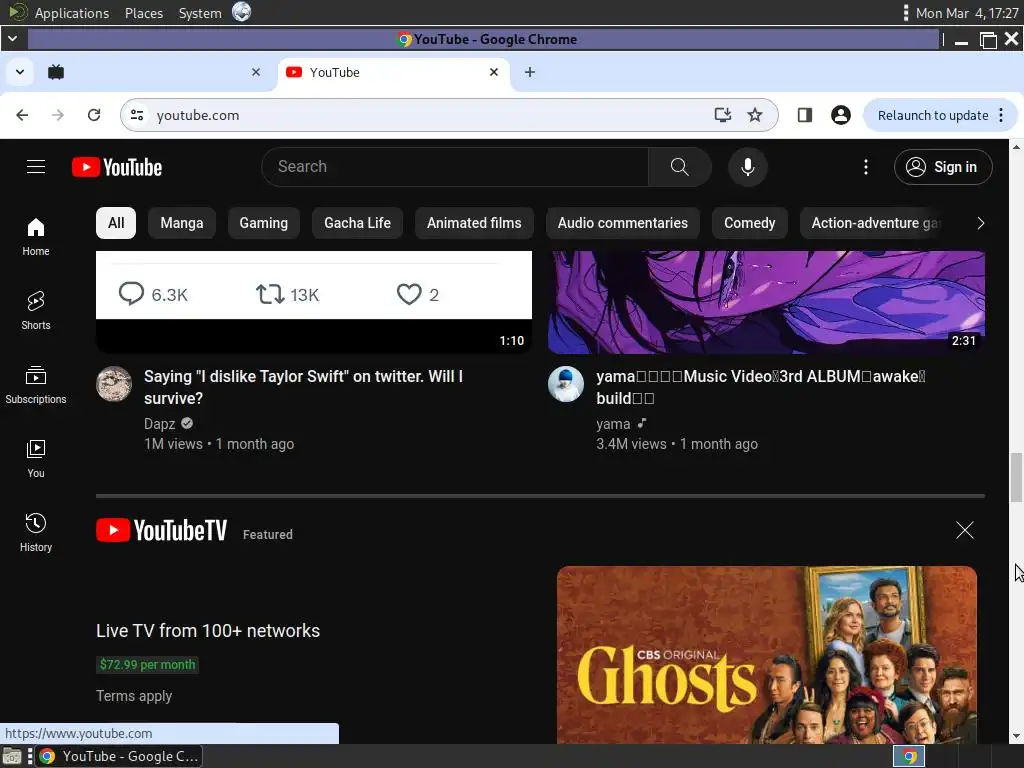Click the YouTube TV logo

pyautogui.click(x=161, y=530)
